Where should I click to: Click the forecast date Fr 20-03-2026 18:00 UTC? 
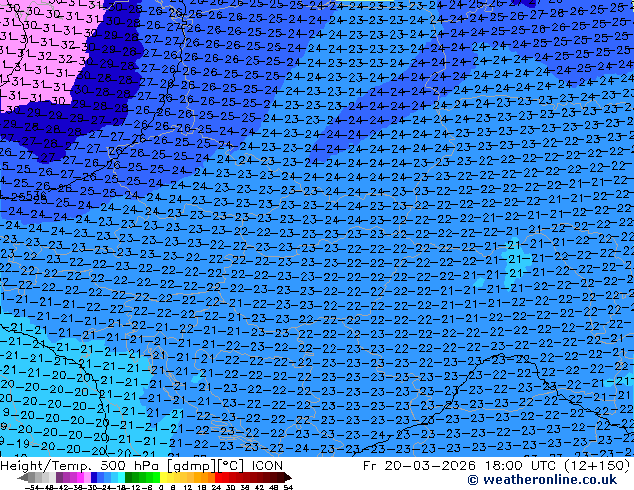tap(461, 466)
